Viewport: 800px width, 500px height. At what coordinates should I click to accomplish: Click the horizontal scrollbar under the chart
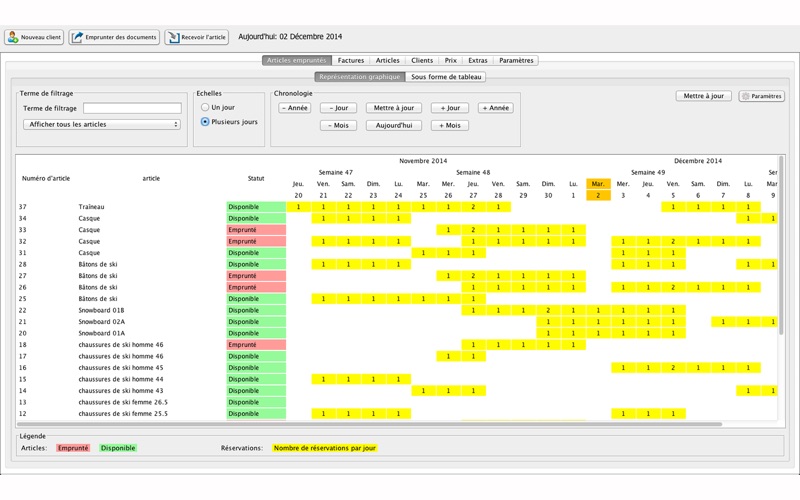pos(370,424)
